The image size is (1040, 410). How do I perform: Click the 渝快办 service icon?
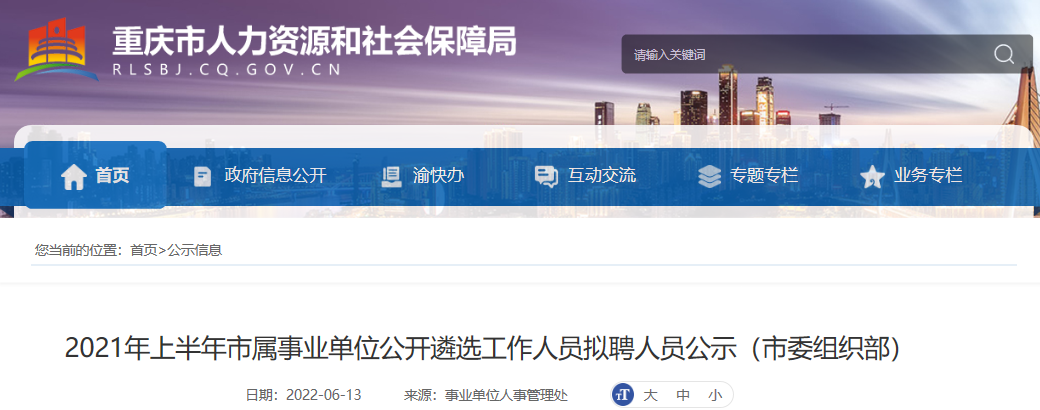(x=391, y=176)
